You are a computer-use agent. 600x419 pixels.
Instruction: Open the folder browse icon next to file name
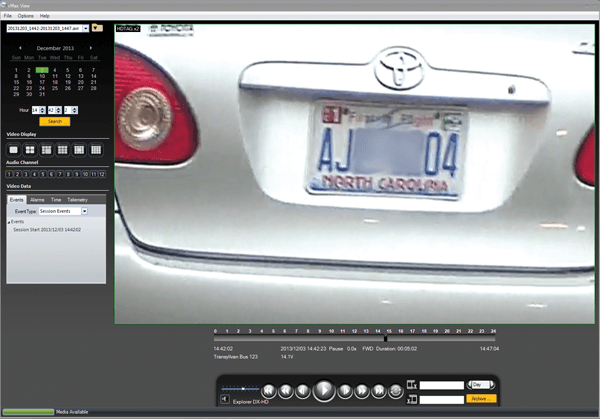coord(97,28)
